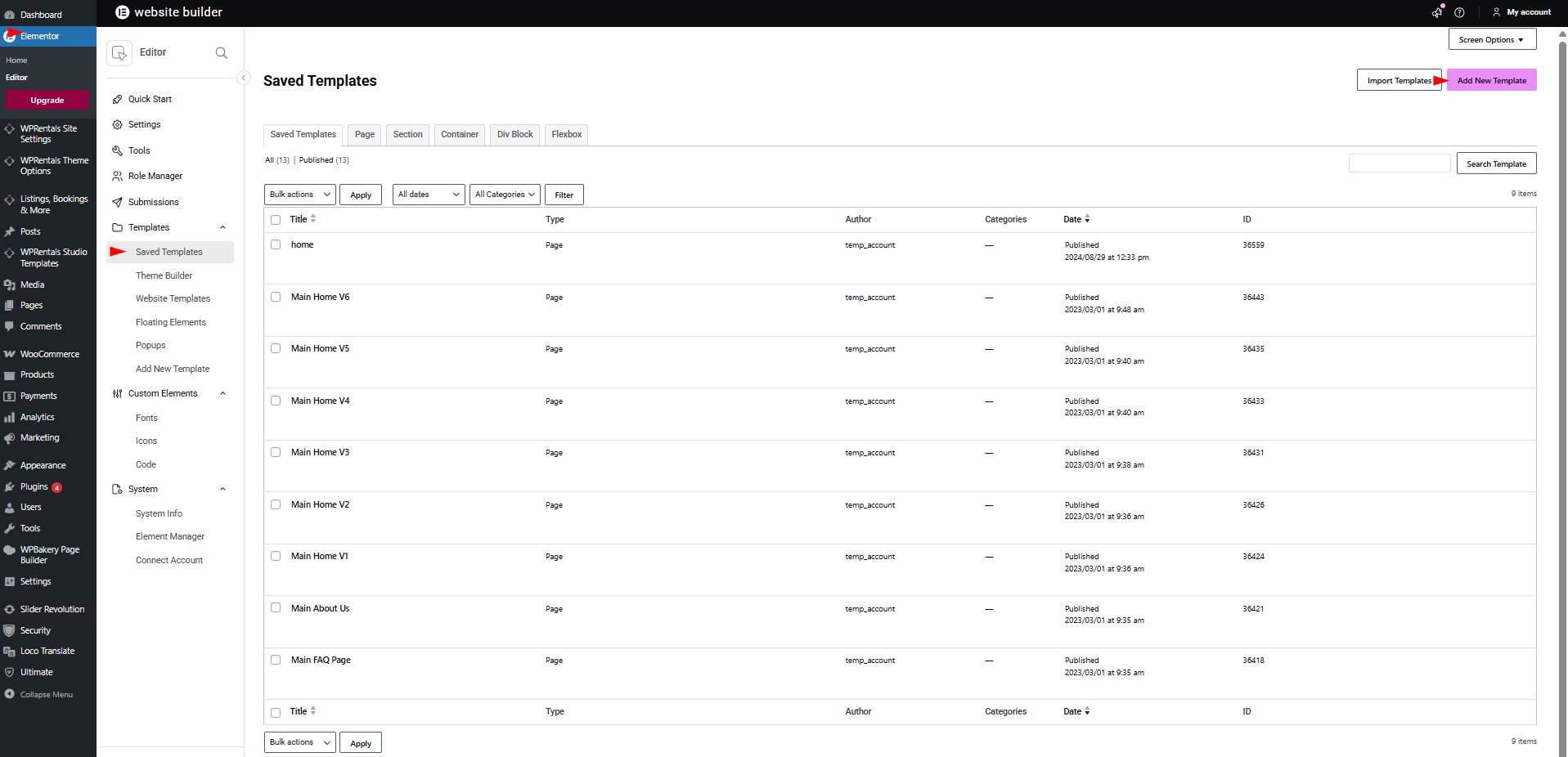Toggle the select-all checkbox in table header
Viewport: 1568px width, 757px height.
click(276, 220)
